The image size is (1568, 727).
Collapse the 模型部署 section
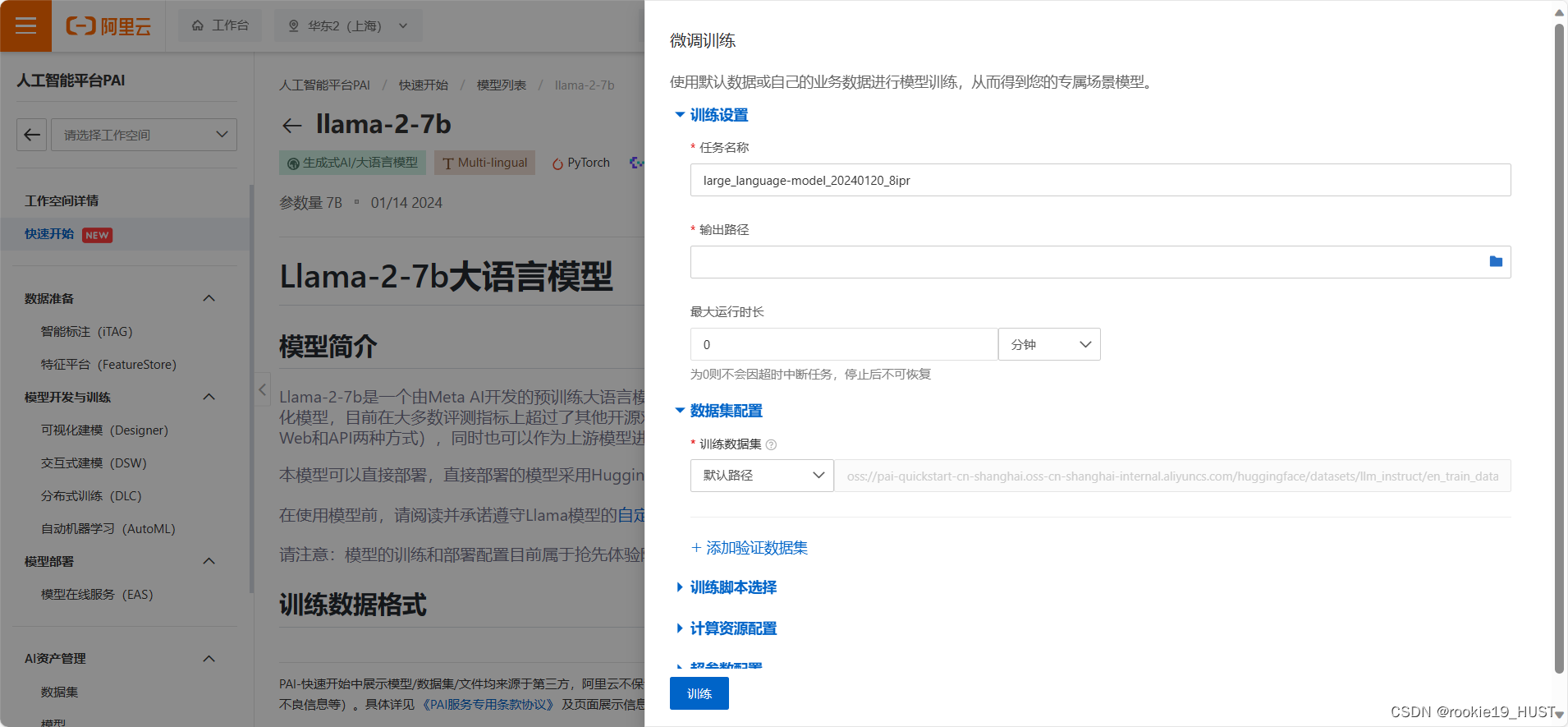pyautogui.click(x=209, y=561)
